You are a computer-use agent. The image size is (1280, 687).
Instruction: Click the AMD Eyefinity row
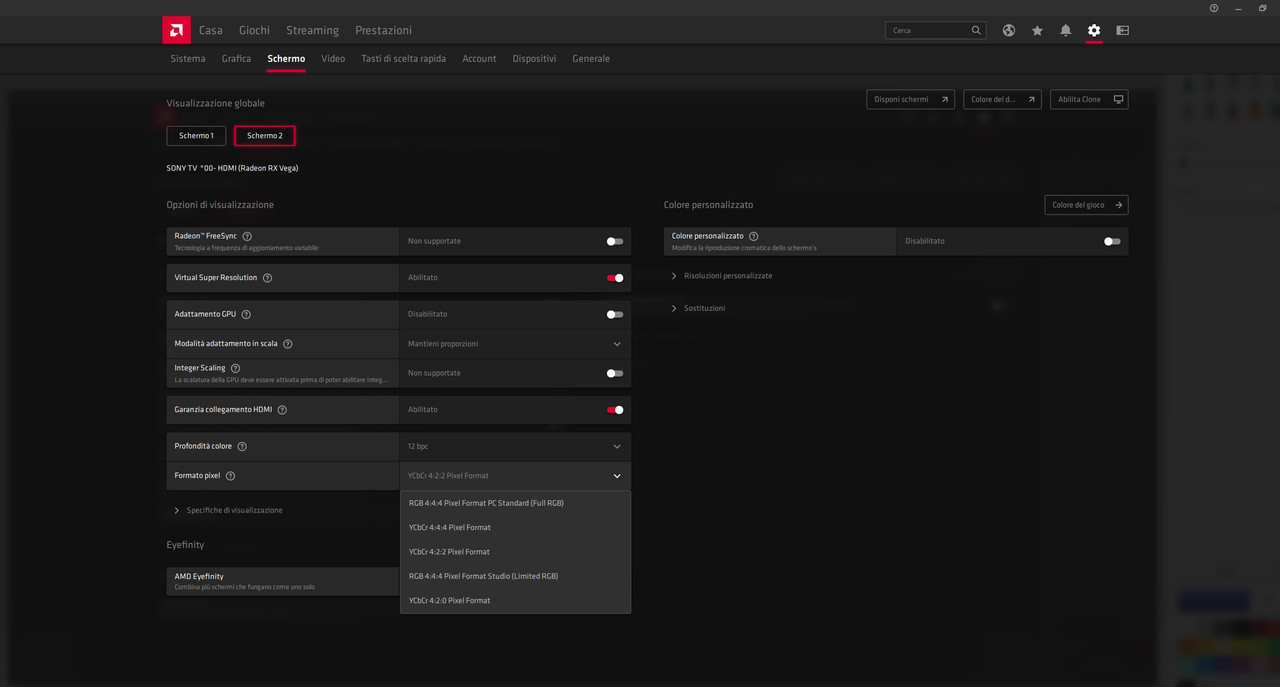[x=283, y=581]
